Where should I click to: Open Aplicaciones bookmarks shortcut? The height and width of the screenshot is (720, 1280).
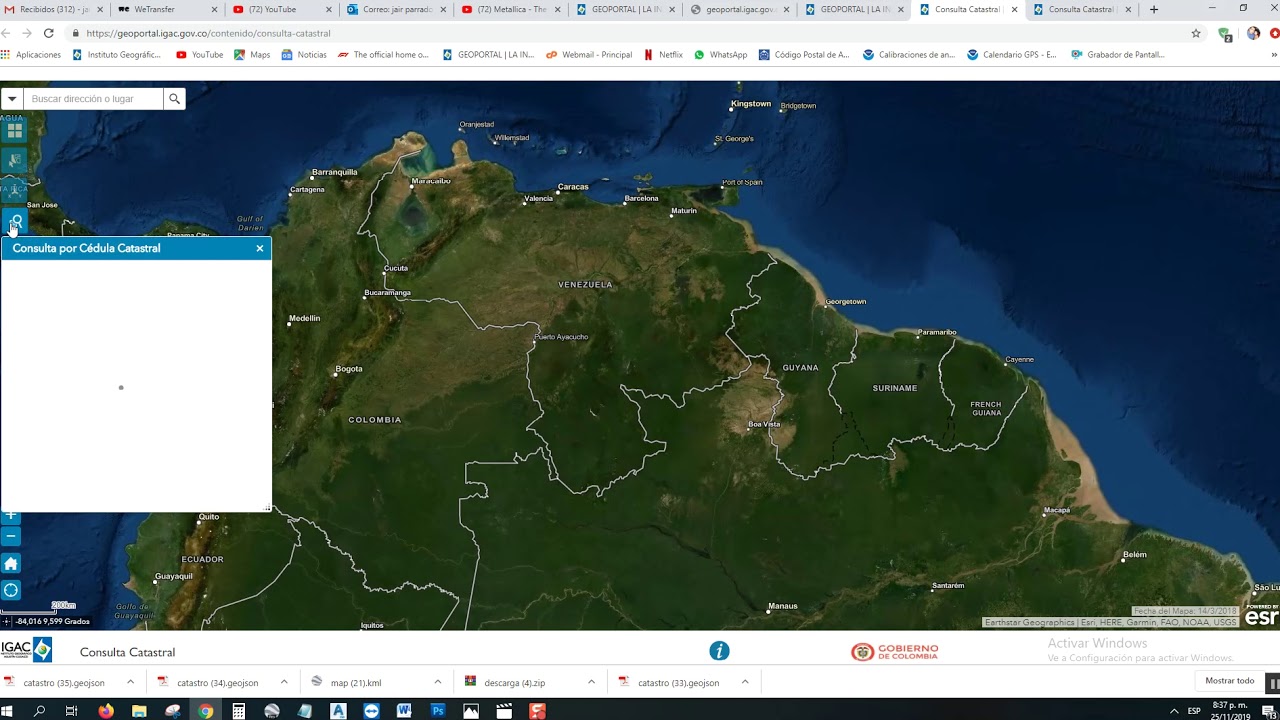(x=32, y=55)
